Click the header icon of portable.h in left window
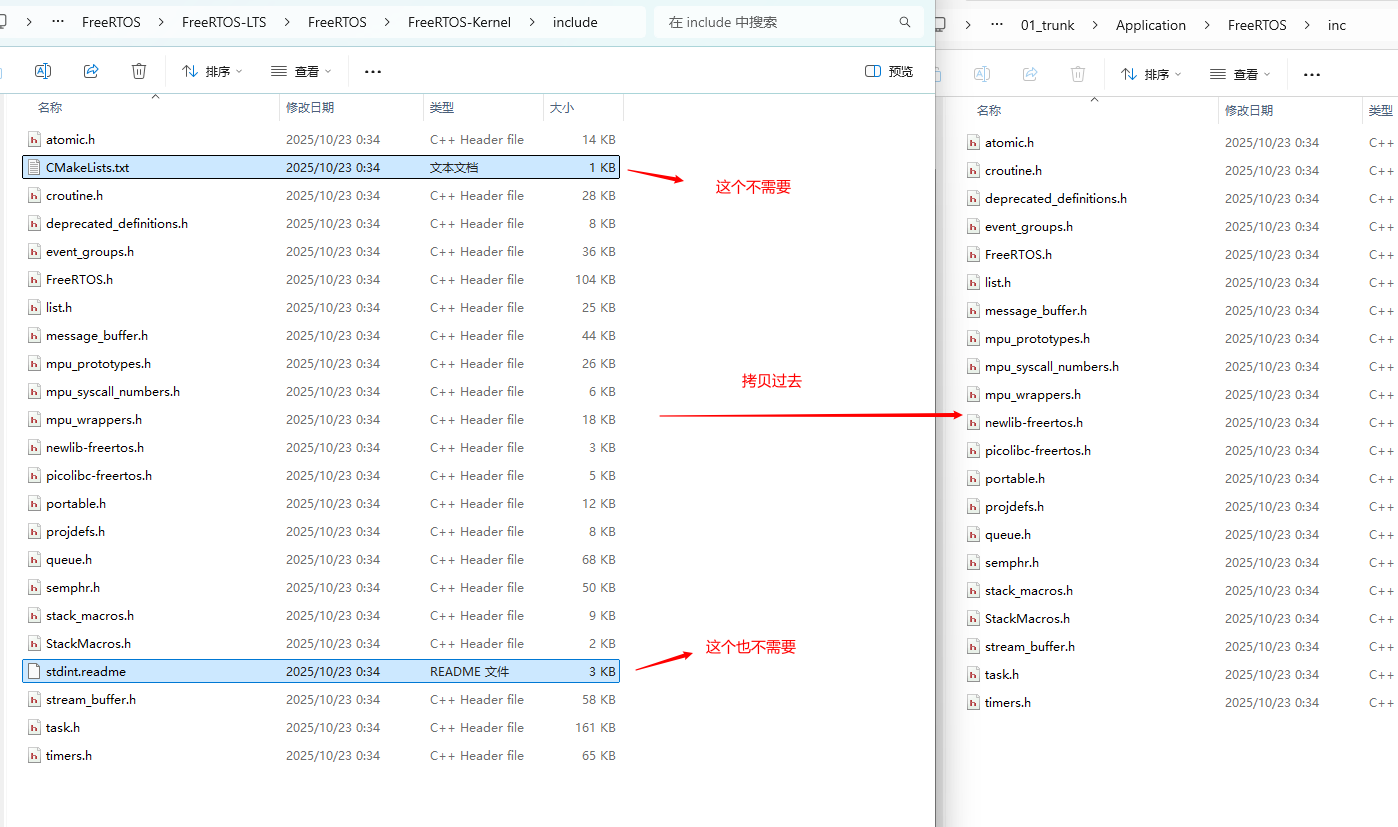 (x=34, y=503)
